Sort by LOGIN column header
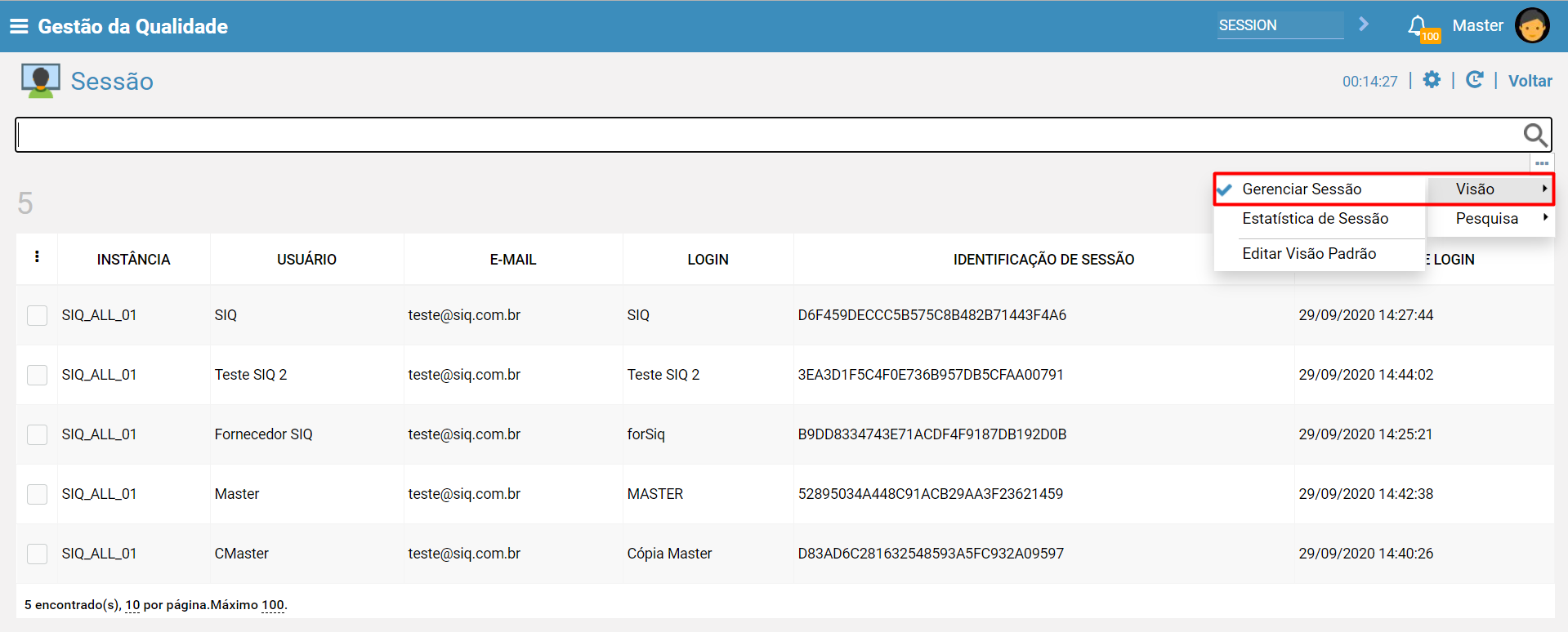1568x632 pixels. [x=708, y=260]
